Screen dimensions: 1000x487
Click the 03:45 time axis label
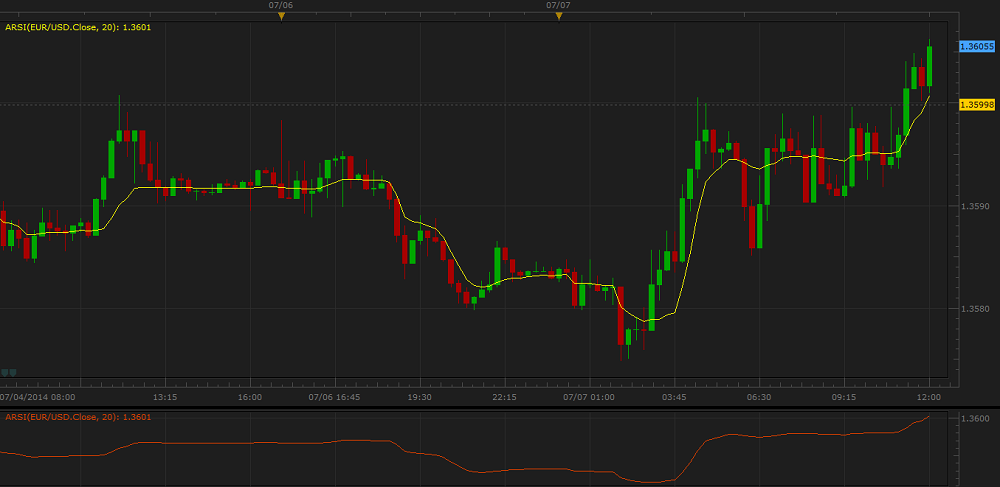tap(674, 397)
